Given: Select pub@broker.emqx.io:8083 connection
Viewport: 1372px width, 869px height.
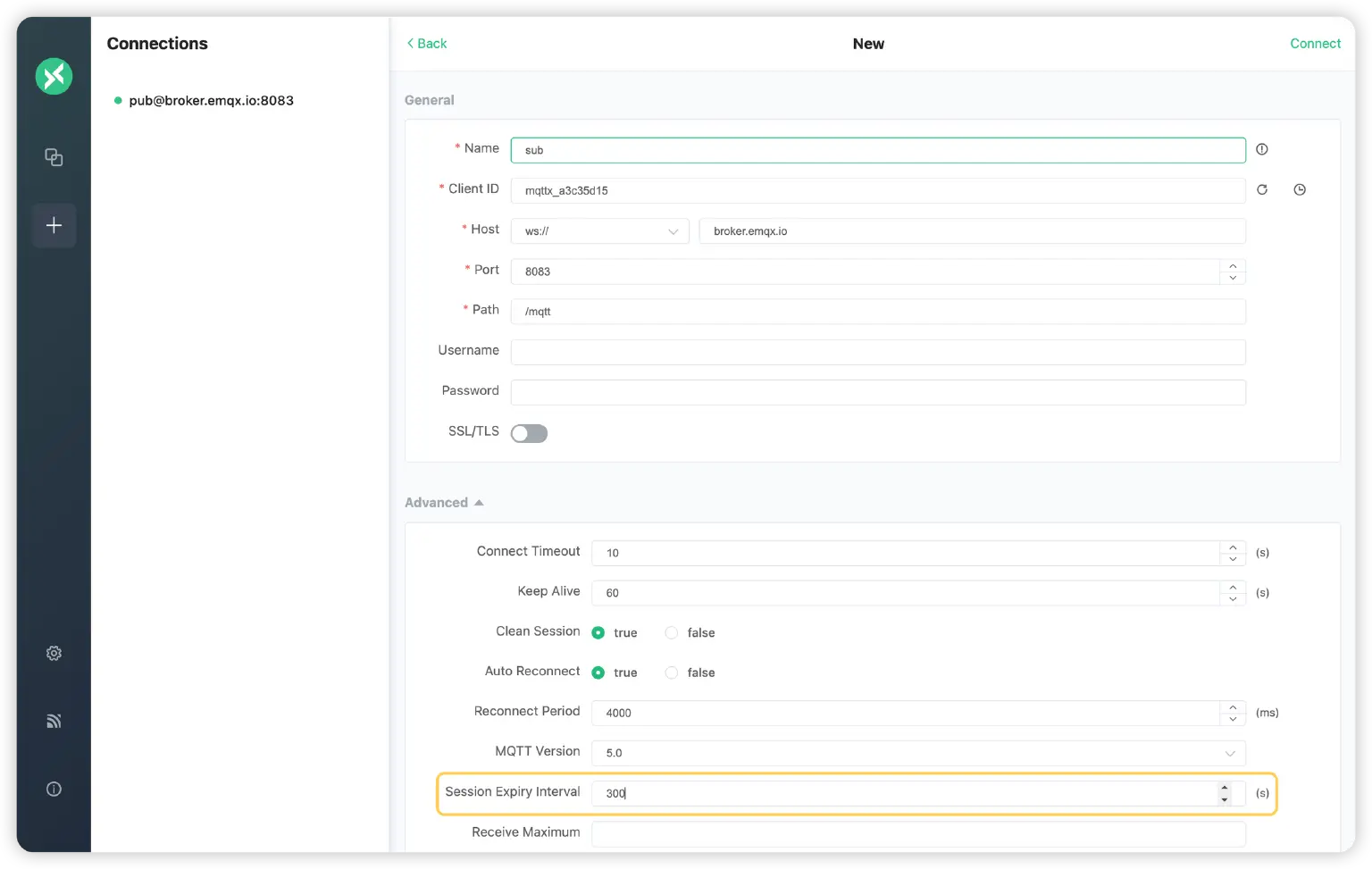Looking at the screenshot, I should point(211,101).
